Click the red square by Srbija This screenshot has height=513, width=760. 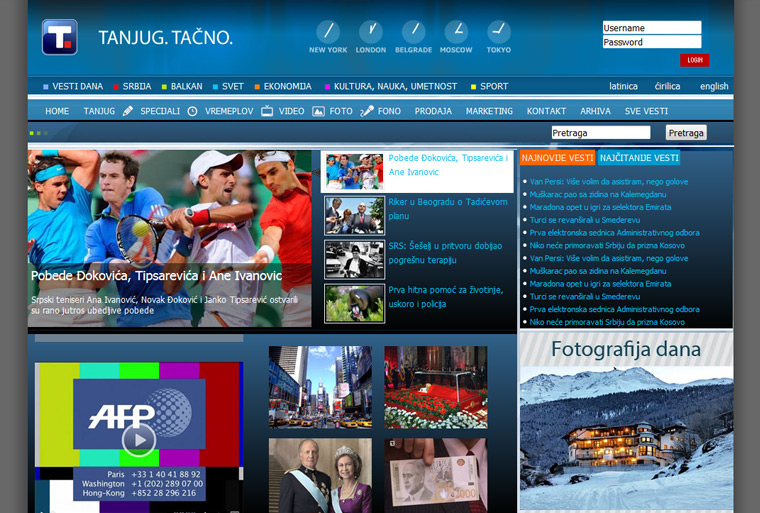(x=116, y=87)
